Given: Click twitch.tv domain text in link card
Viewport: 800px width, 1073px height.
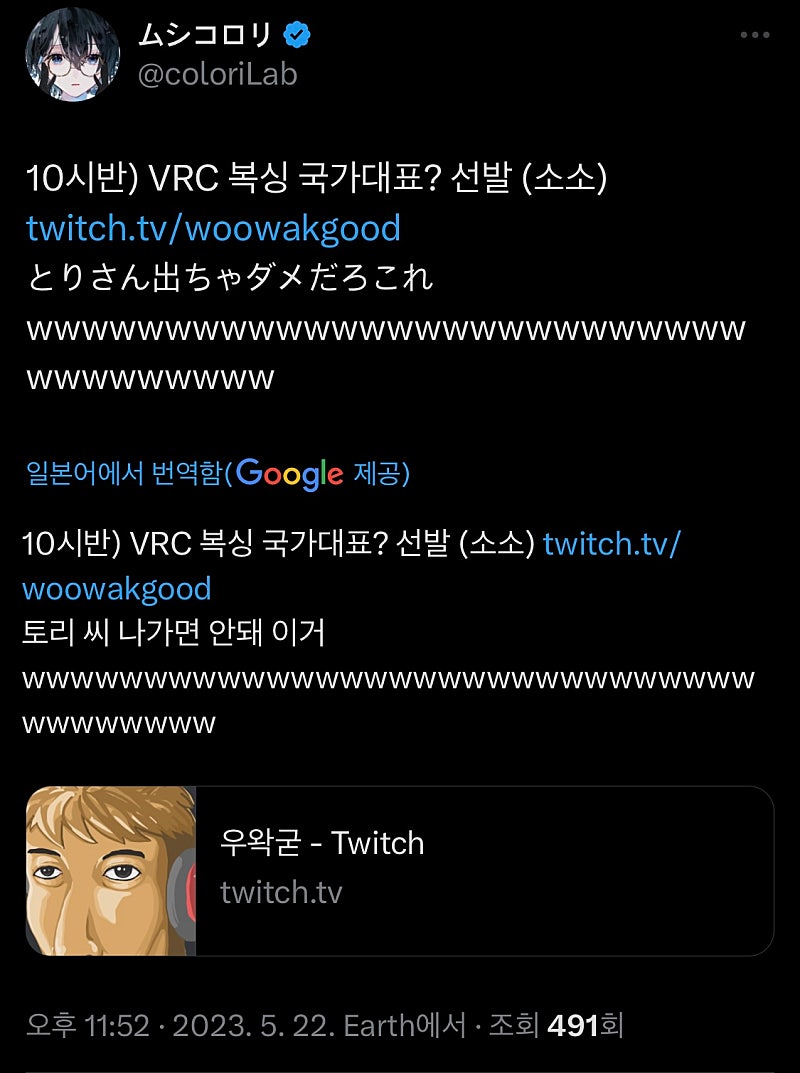Looking at the screenshot, I should [x=281, y=892].
